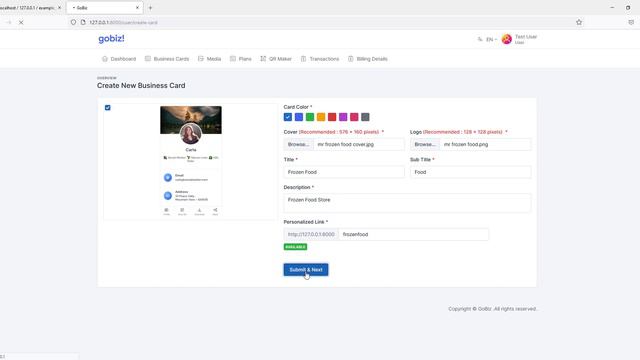View Transactions page
The height and width of the screenshot is (360, 640).
coord(320,59)
